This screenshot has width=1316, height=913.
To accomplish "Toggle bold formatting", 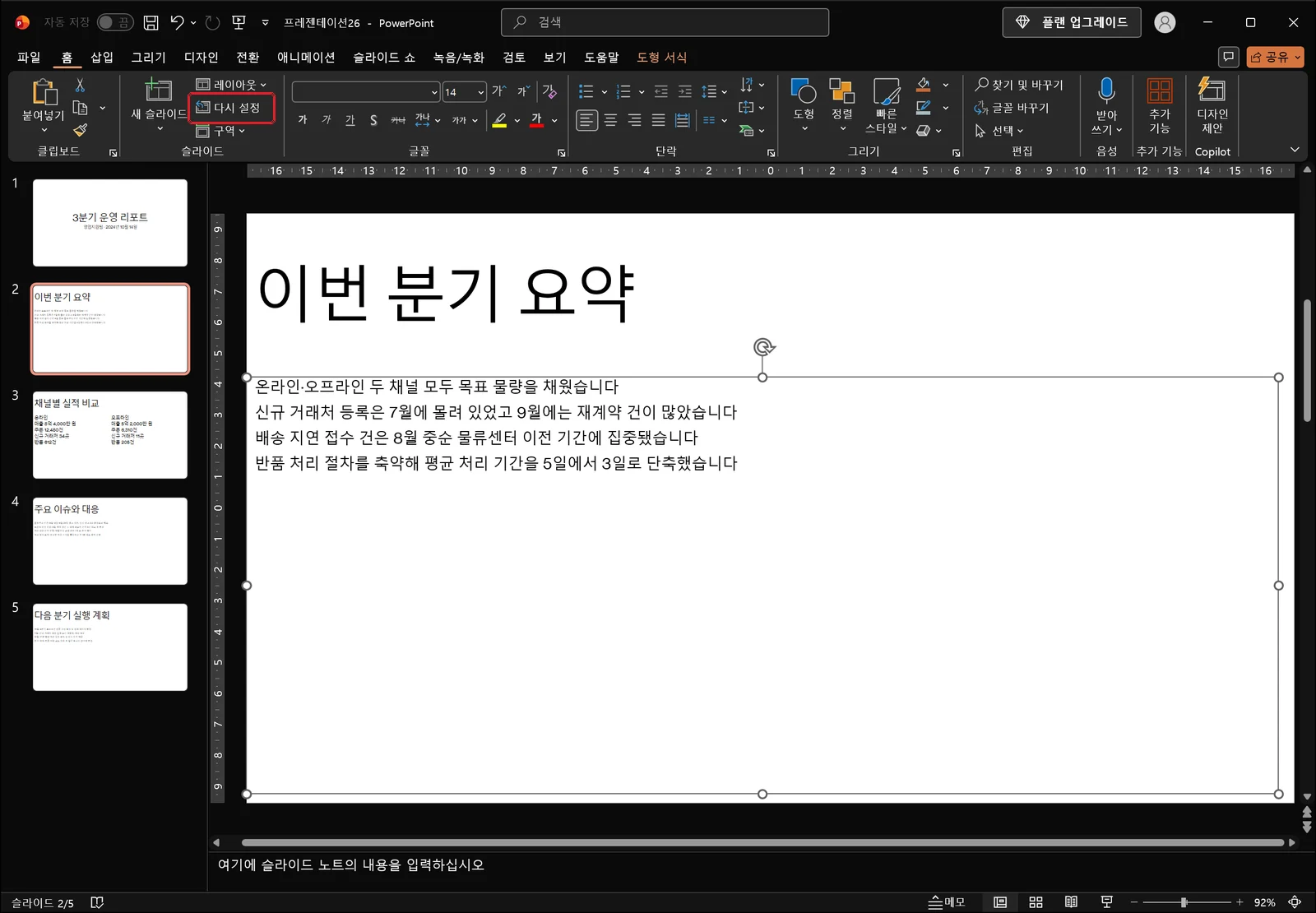I will tap(303, 120).
